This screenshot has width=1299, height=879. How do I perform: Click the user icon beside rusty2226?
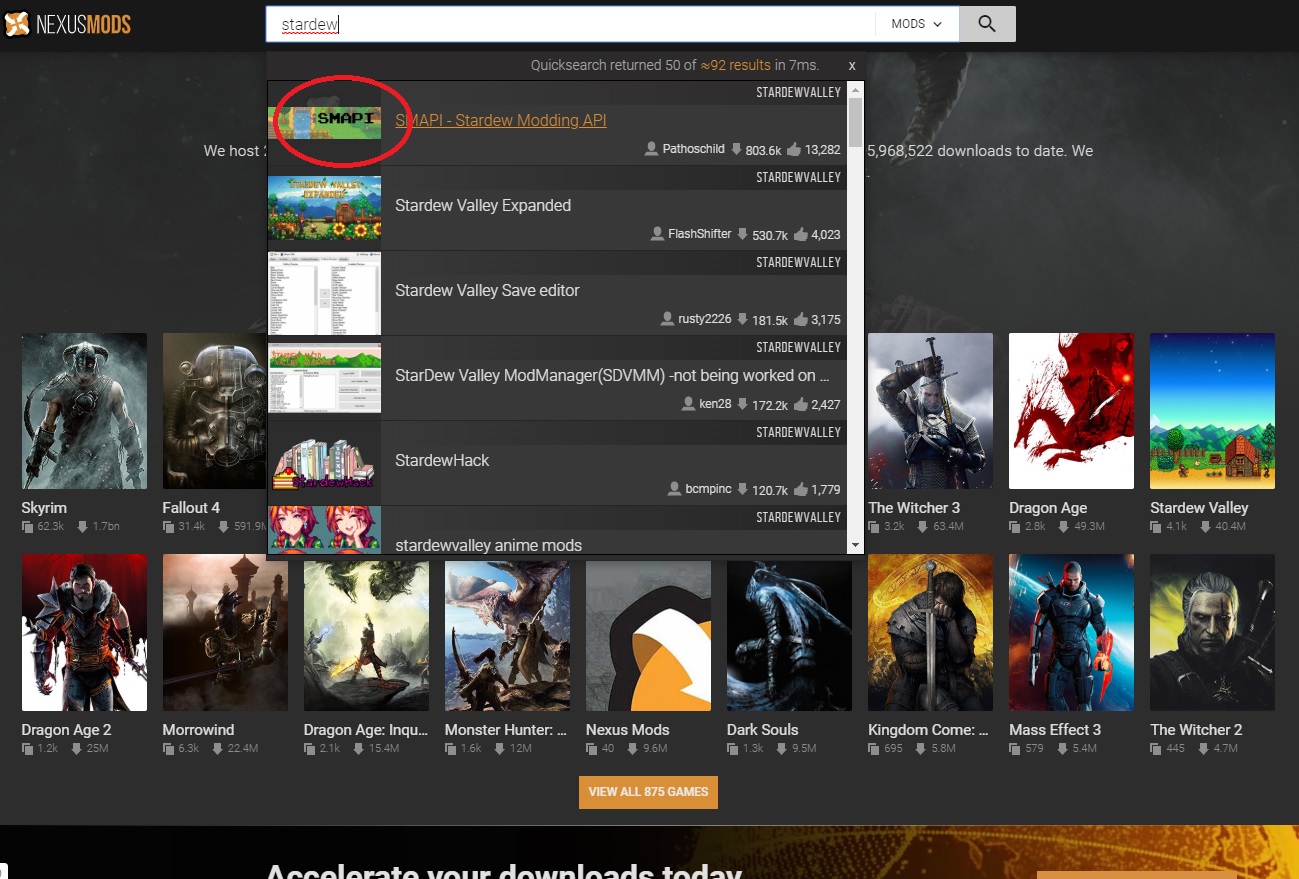[x=667, y=319]
